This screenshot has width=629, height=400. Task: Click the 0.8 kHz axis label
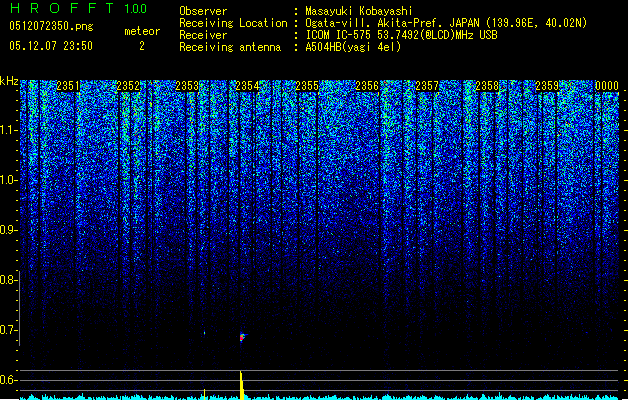point(8,280)
